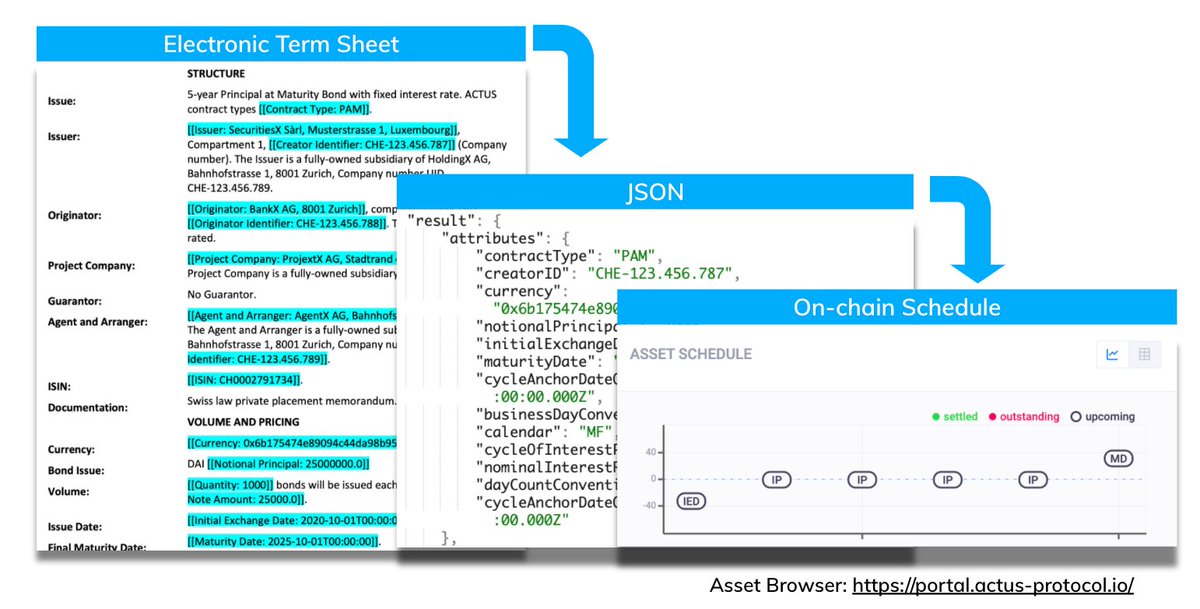Select the IED event marker

(692, 500)
